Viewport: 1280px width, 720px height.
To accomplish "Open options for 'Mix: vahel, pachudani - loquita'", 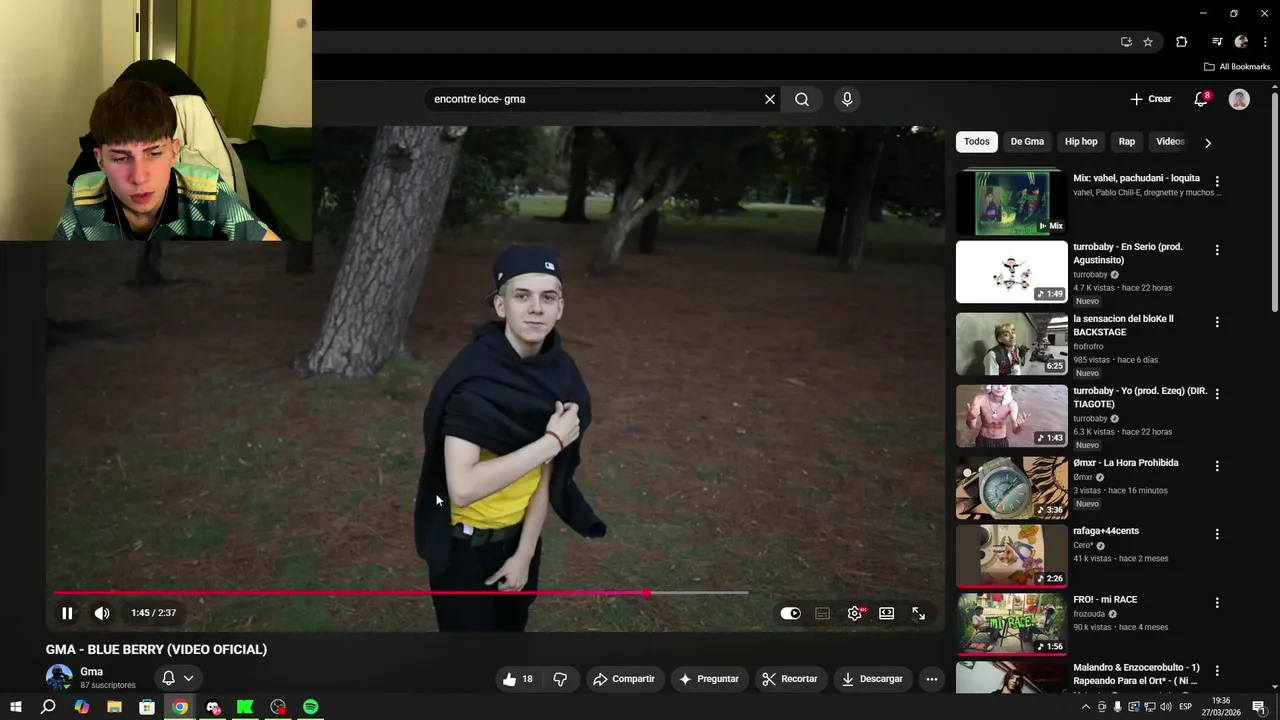I will click(x=1217, y=182).
